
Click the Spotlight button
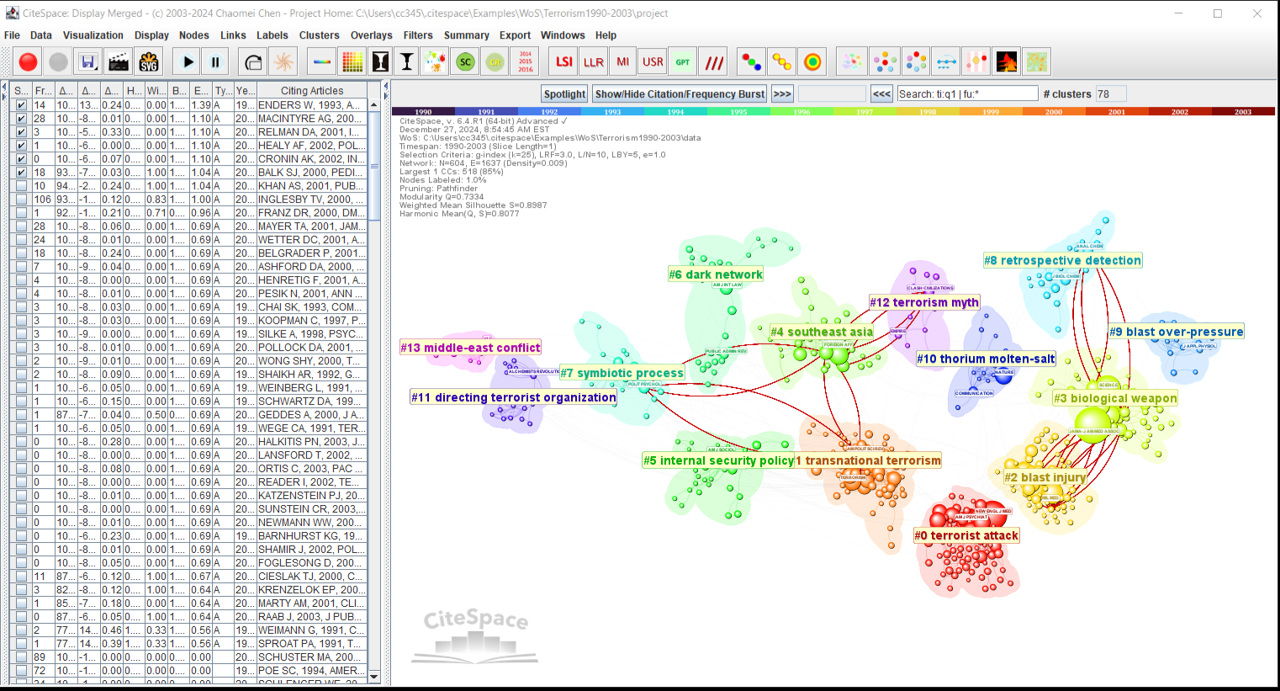(565, 94)
